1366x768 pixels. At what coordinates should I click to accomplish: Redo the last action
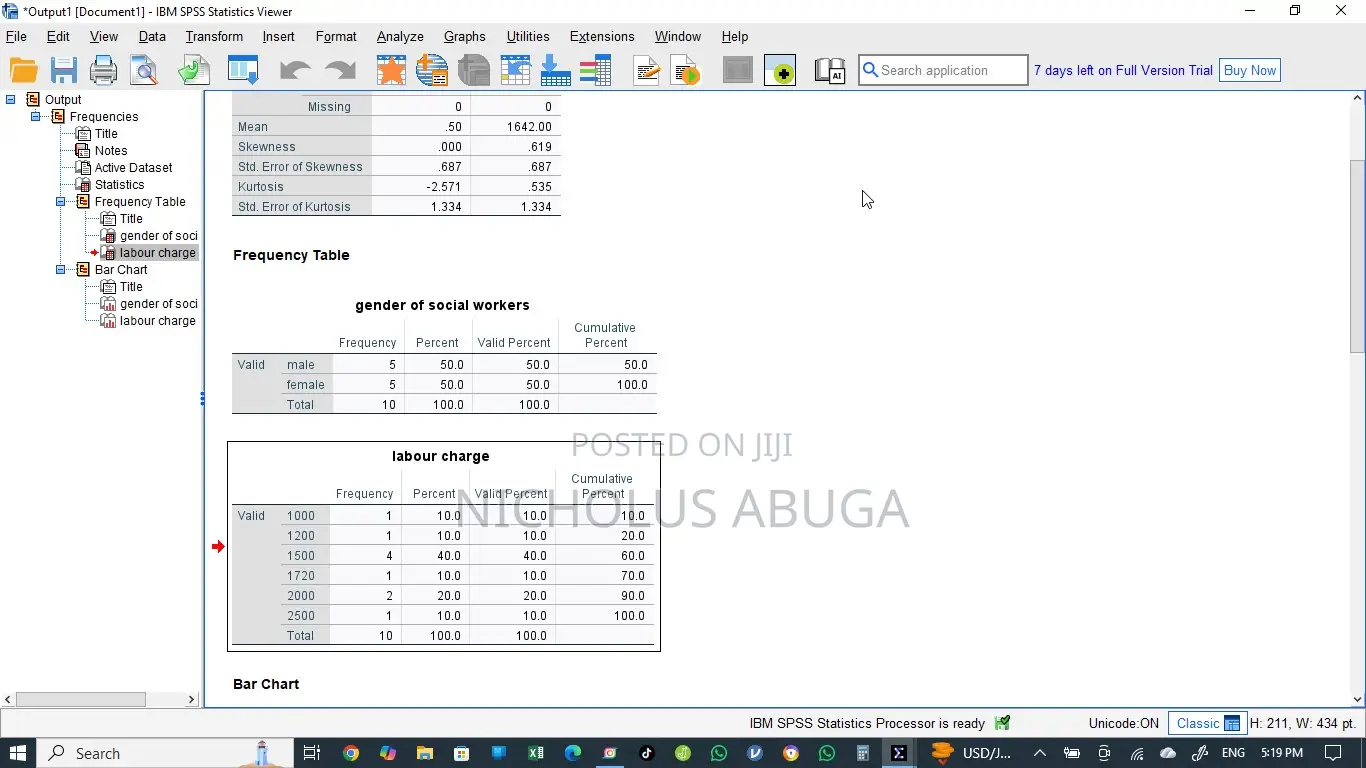[340, 71]
